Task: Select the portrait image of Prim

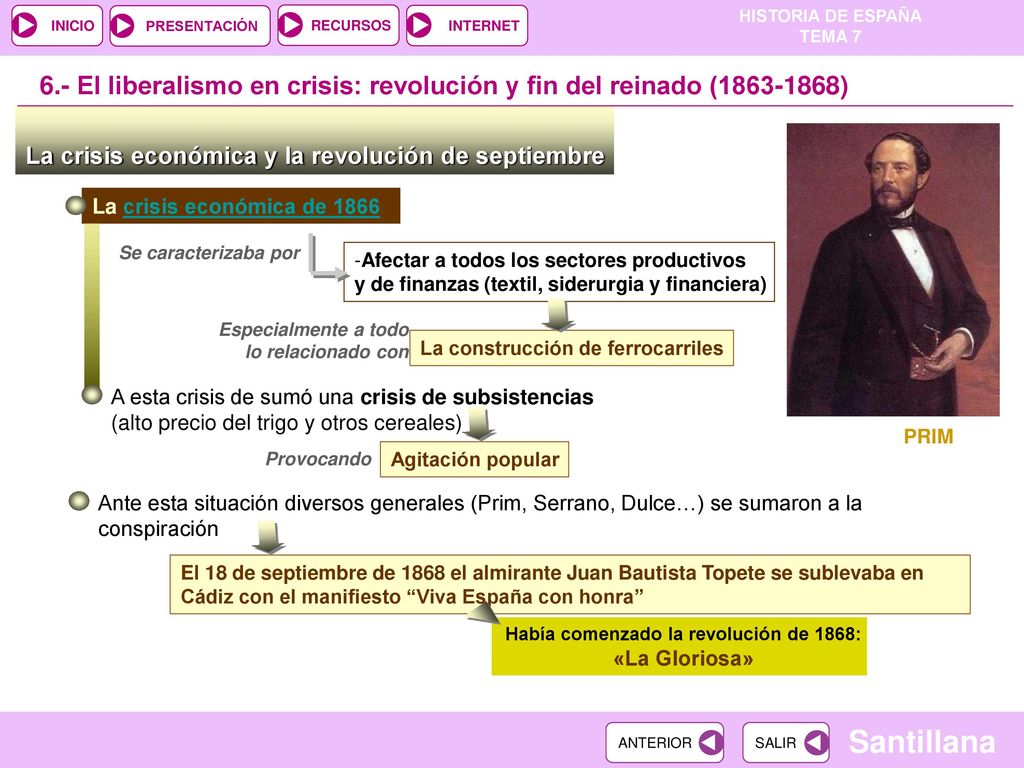Action: (893, 270)
